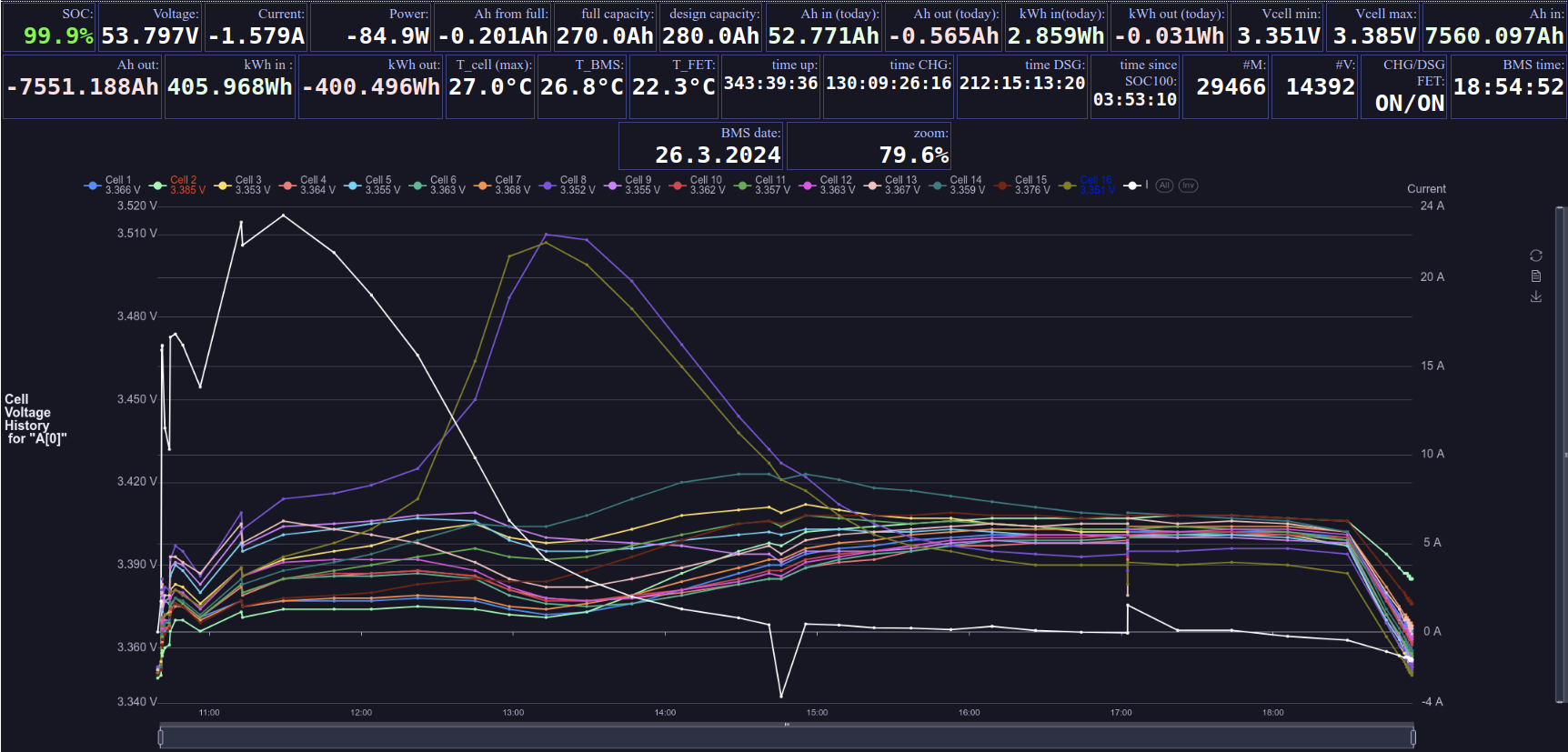
Task: Click the Power value -84.9W
Action: coord(387,35)
